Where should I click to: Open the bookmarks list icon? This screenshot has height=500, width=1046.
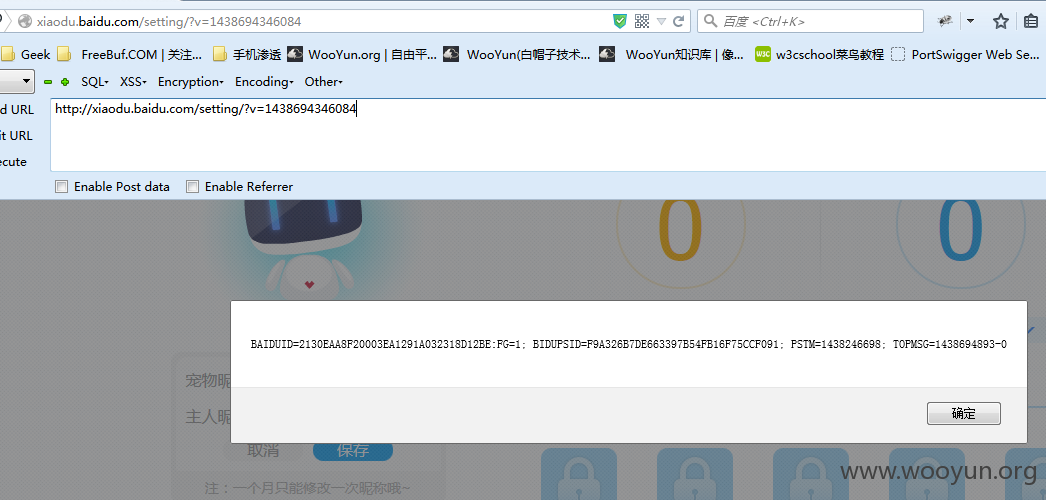click(1031, 21)
